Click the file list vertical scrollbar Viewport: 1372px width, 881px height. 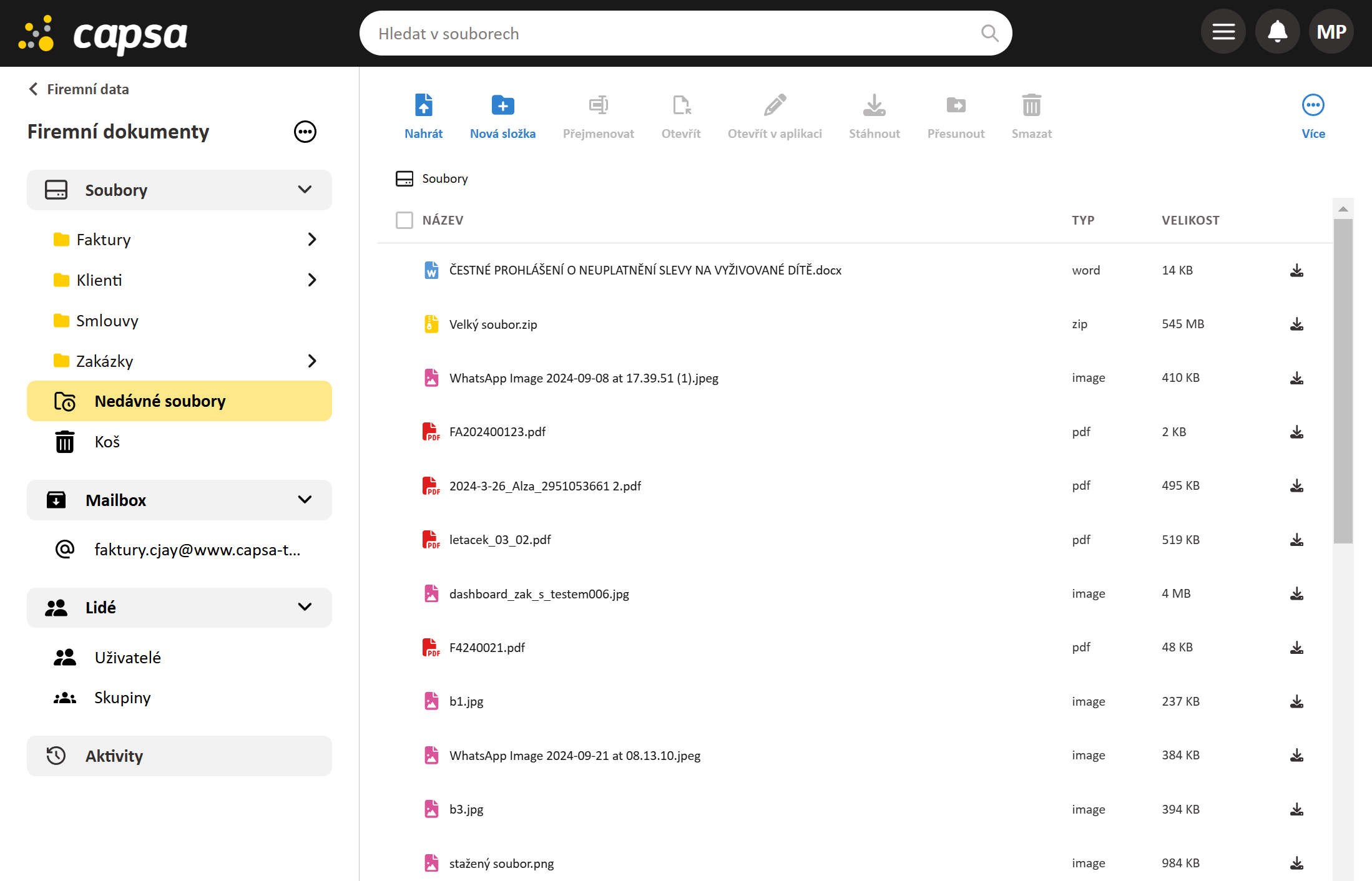[1343, 381]
